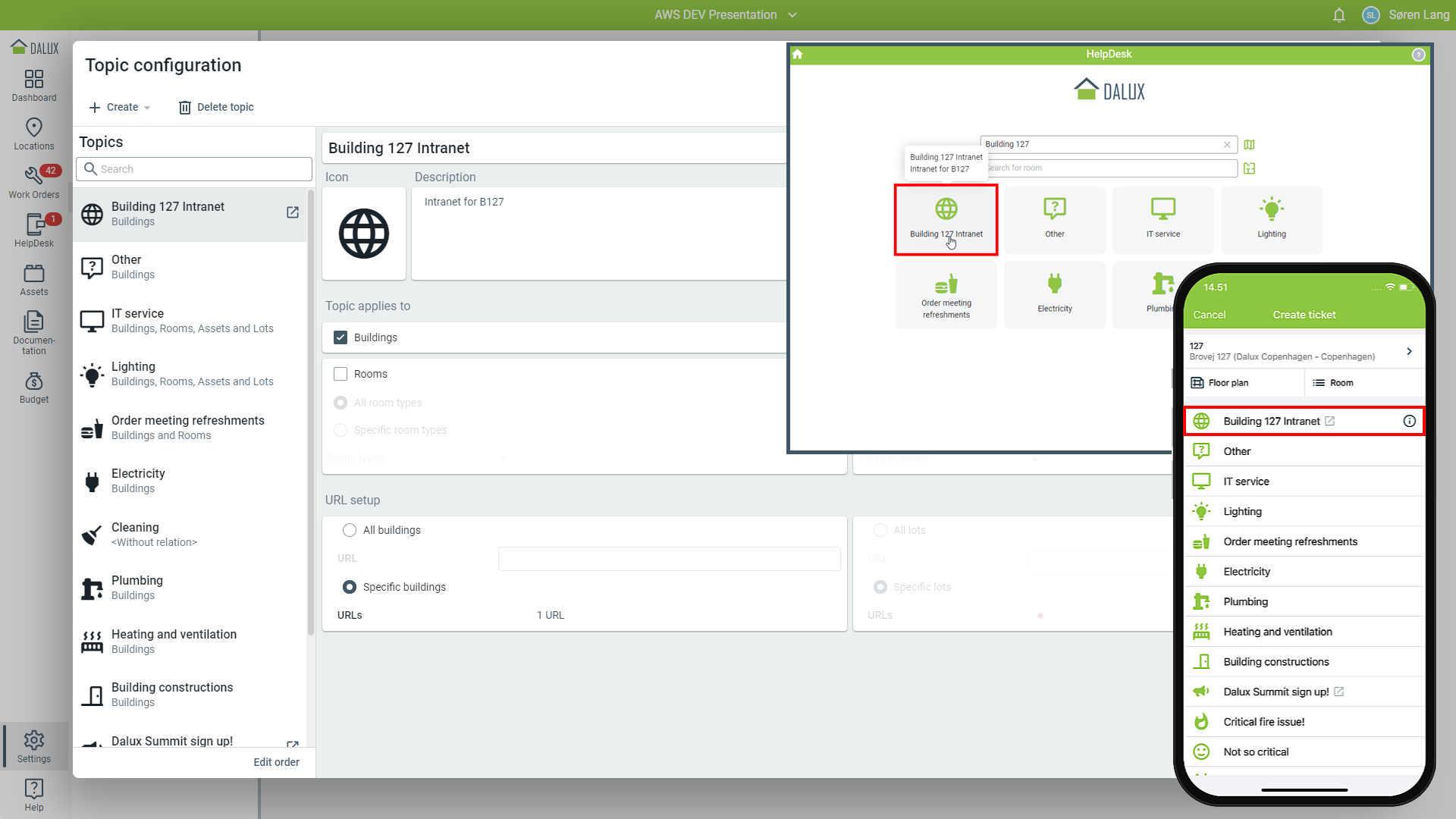Click the globe icon to change the topic icon
Viewport: 1456px width, 819px height.
pos(364,234)
